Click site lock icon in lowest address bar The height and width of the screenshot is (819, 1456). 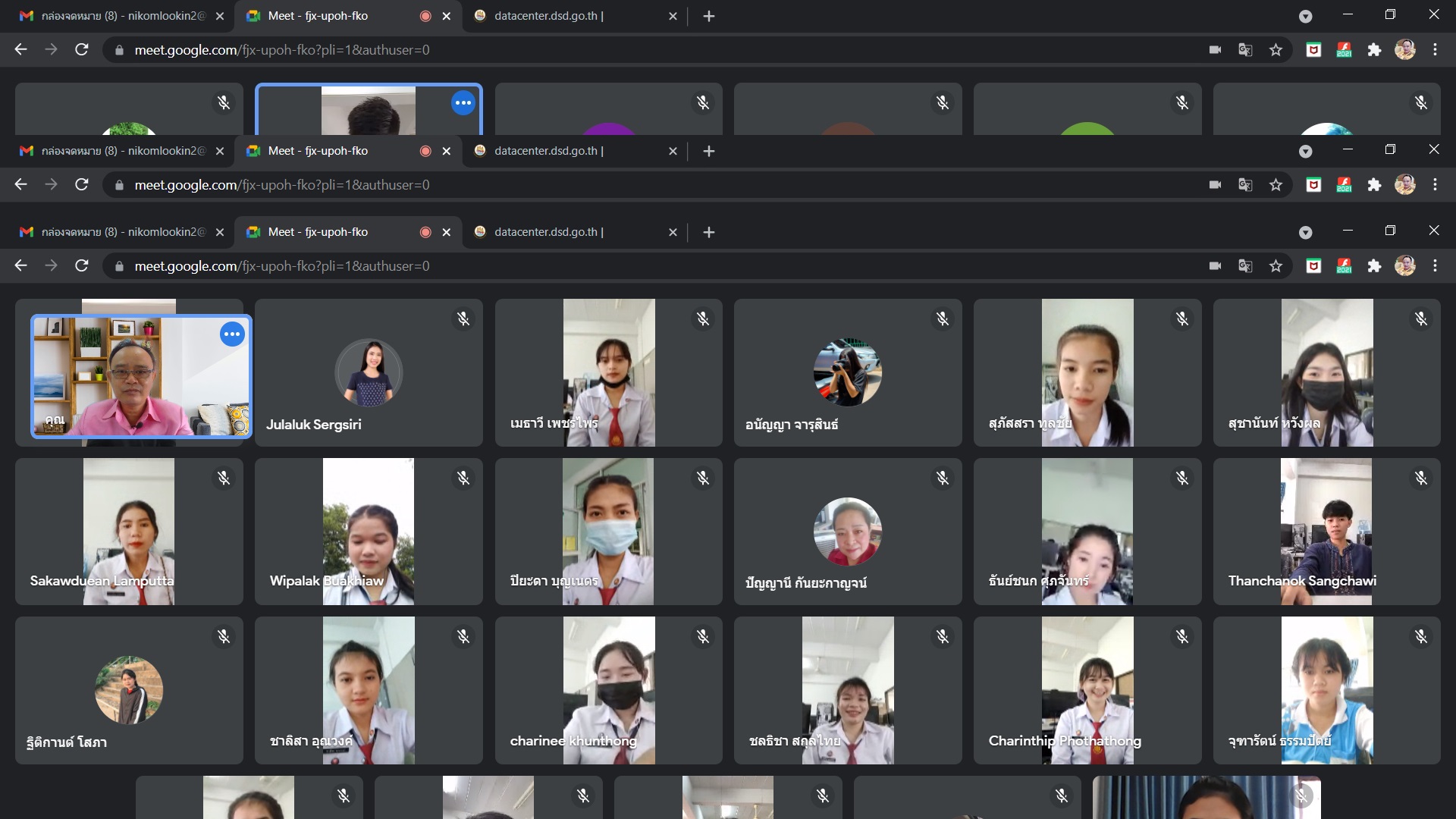click(x=119, y=266)
